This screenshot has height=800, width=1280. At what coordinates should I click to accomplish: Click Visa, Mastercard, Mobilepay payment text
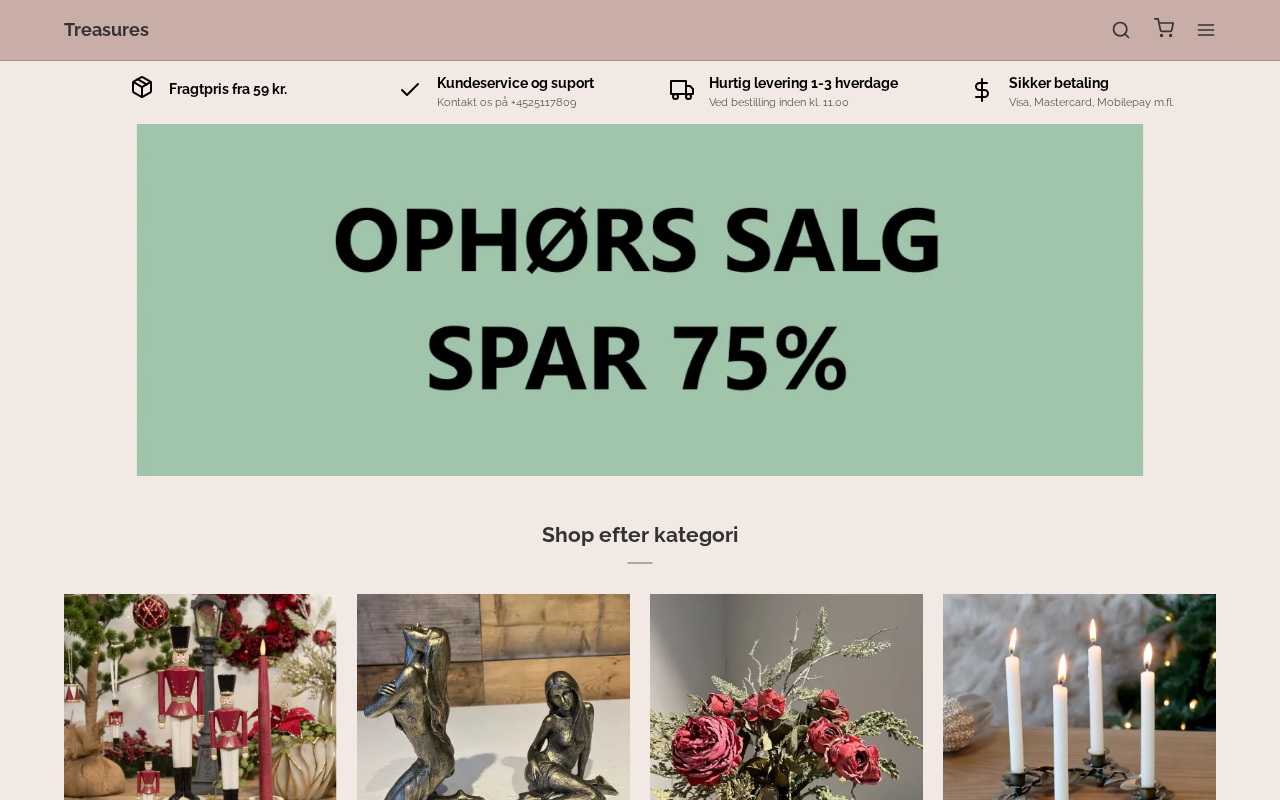(1091, 102)
